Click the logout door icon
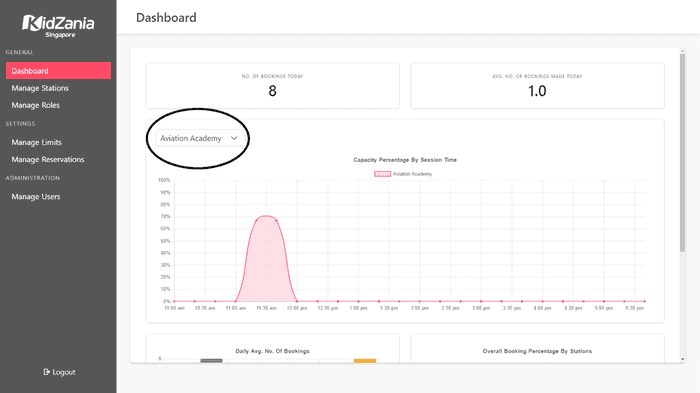Viewport: 700px width, 393px height. coord(46,372)
